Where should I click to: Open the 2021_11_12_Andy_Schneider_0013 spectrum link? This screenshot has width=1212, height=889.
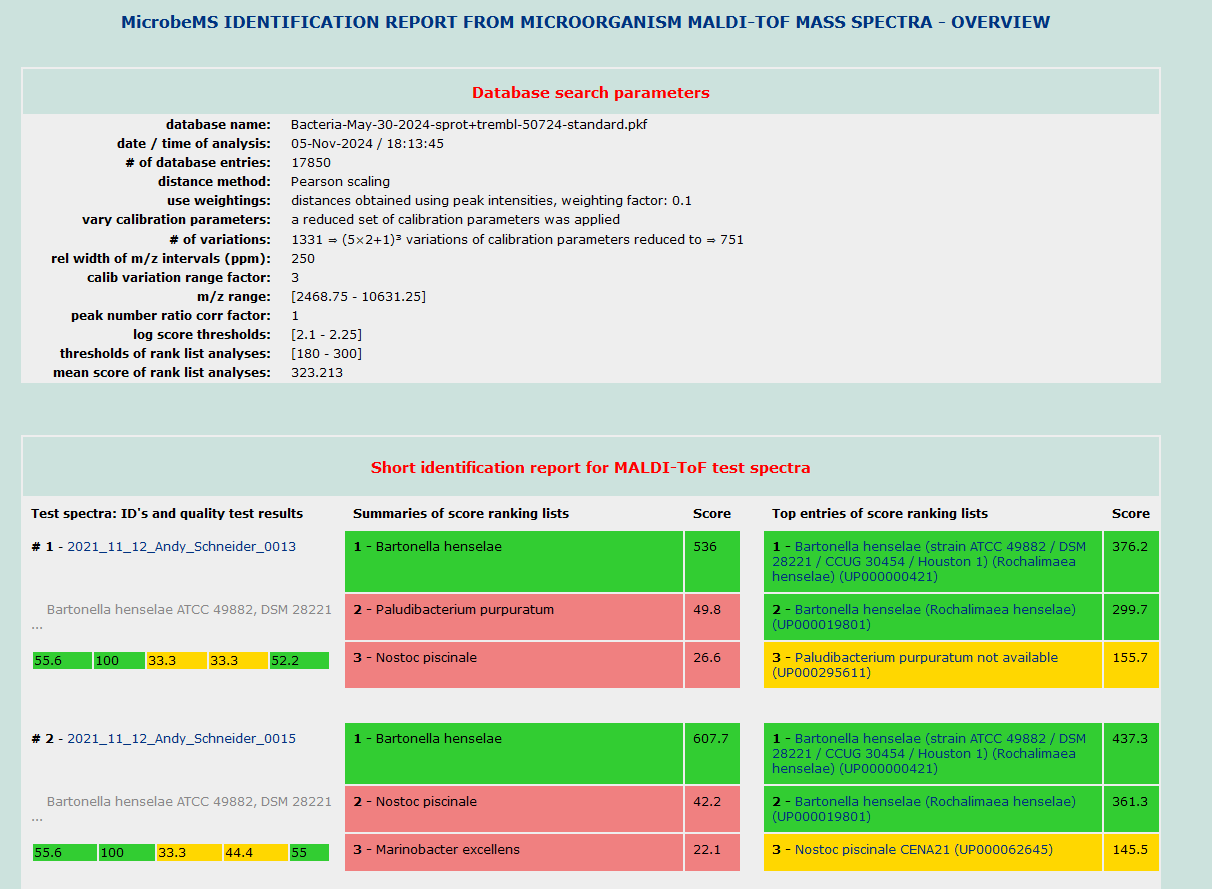[x=181, y=546]
